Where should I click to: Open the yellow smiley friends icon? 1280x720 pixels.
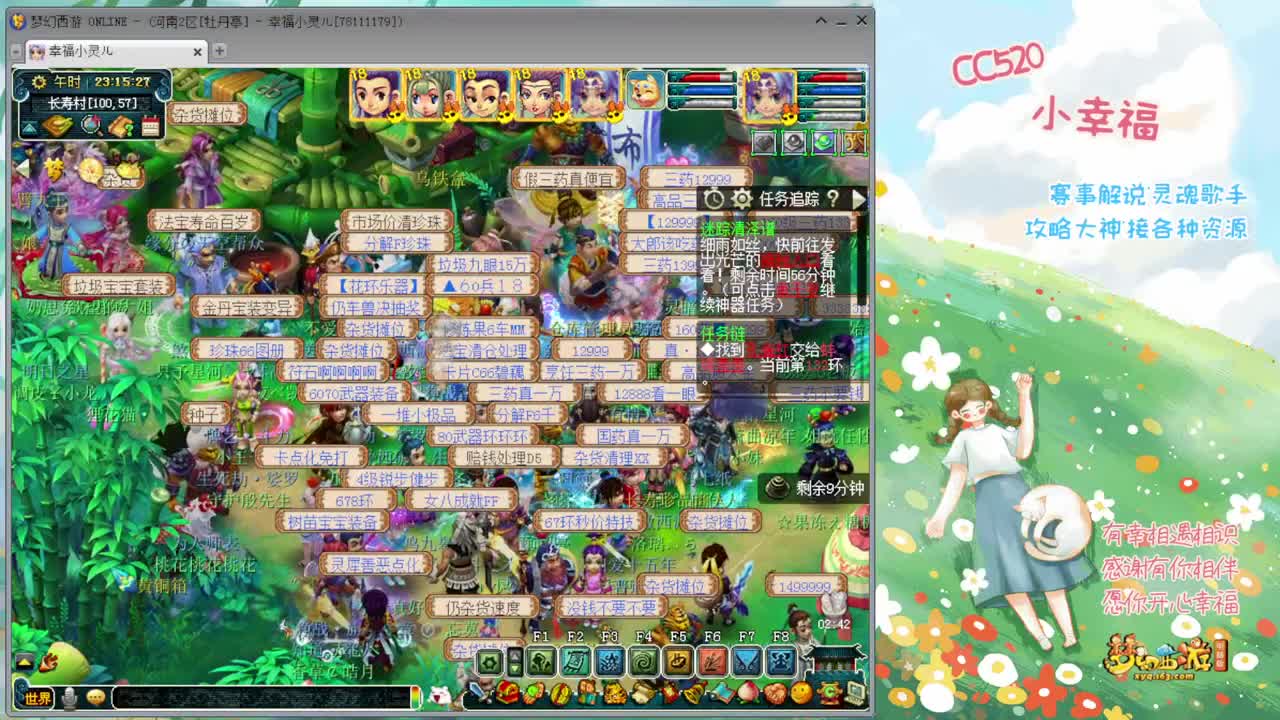coord(801,693)
